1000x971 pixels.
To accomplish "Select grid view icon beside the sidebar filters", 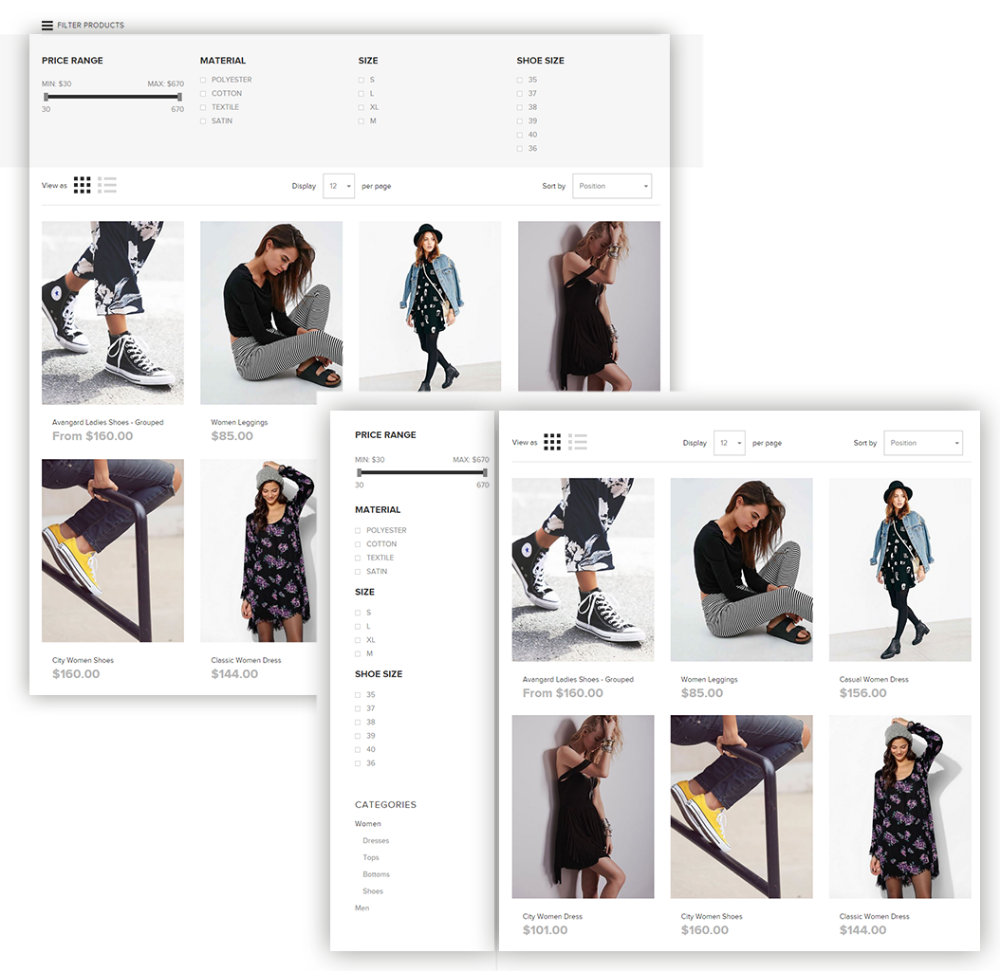I will [x=552, y=442].
